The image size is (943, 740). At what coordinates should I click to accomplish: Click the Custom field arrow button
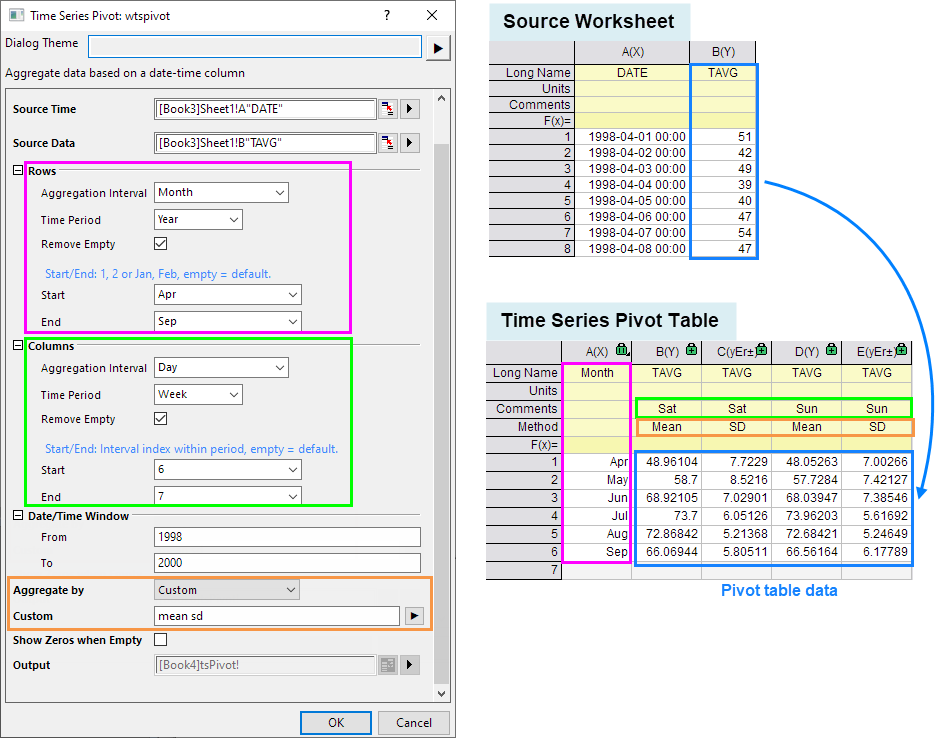pos(414,616)
